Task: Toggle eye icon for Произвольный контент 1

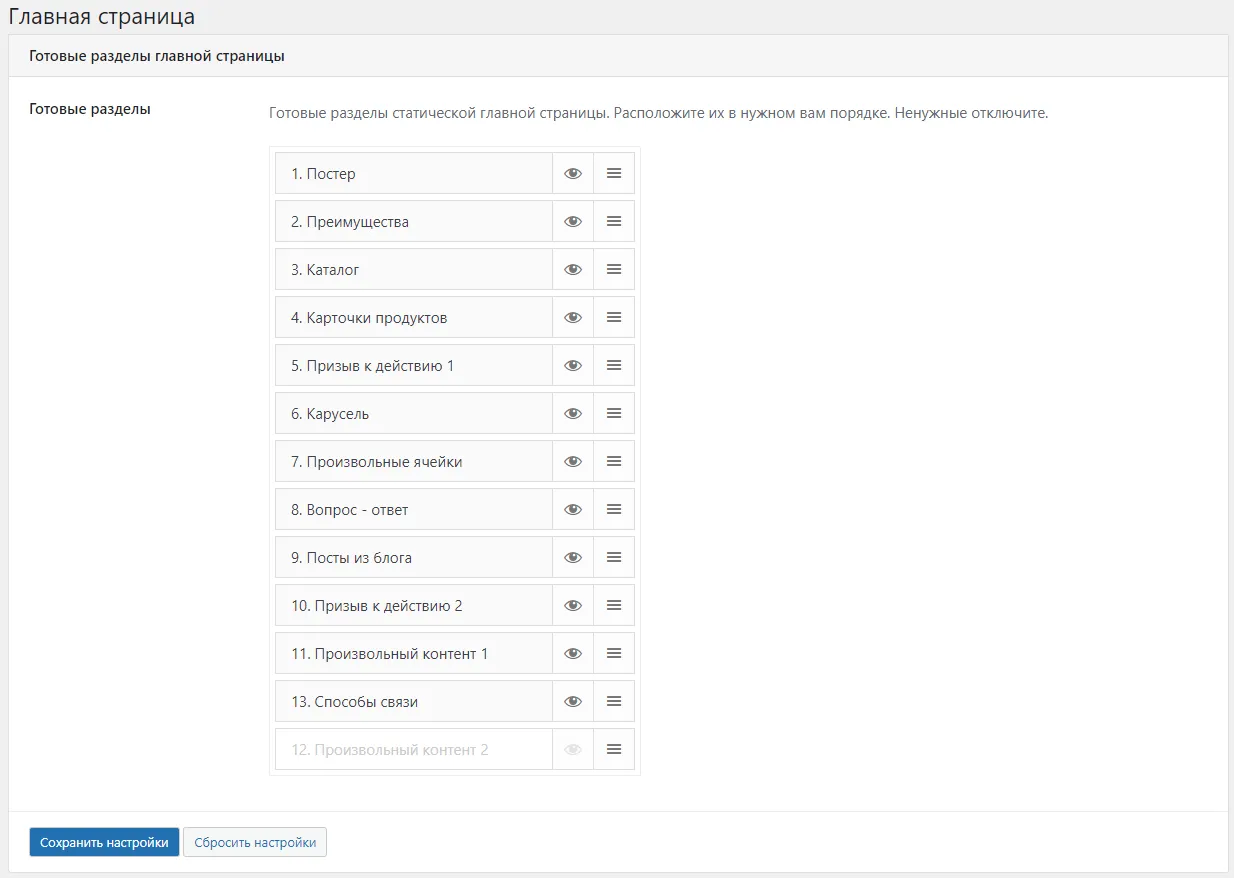Action: click(573, 653)
